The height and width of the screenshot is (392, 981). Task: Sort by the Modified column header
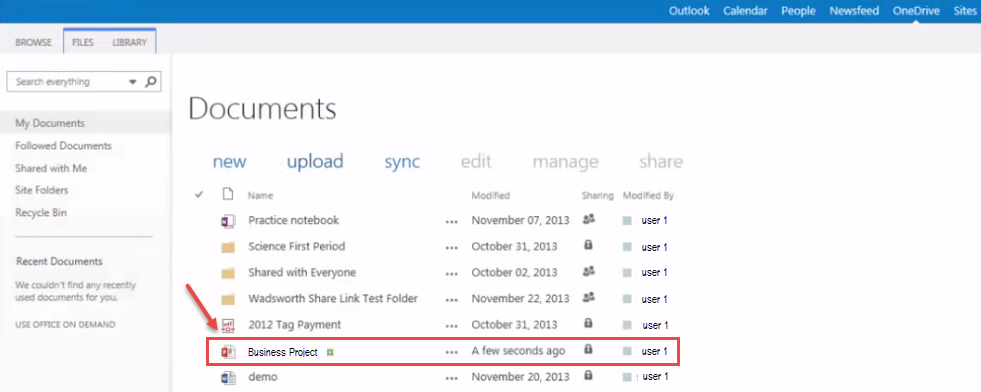click(490, 196)
